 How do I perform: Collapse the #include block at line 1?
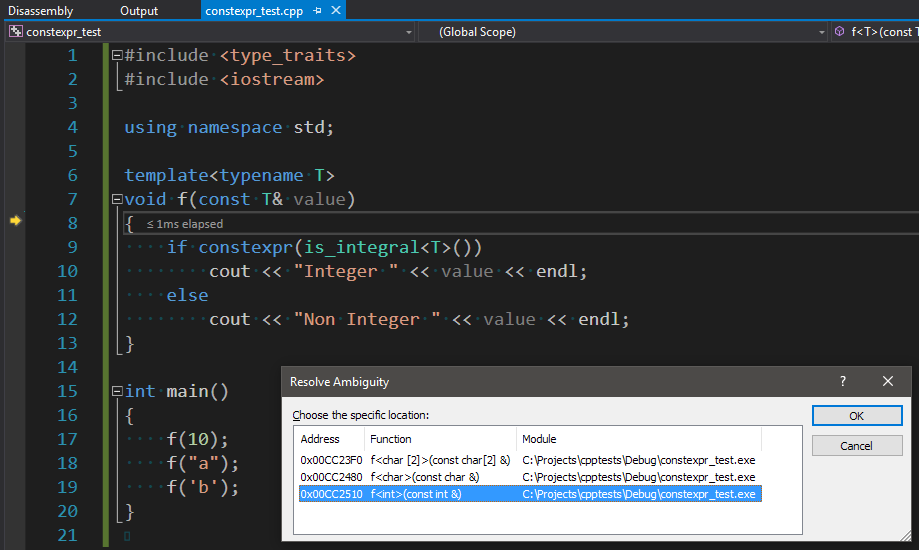tap(118, 56)
